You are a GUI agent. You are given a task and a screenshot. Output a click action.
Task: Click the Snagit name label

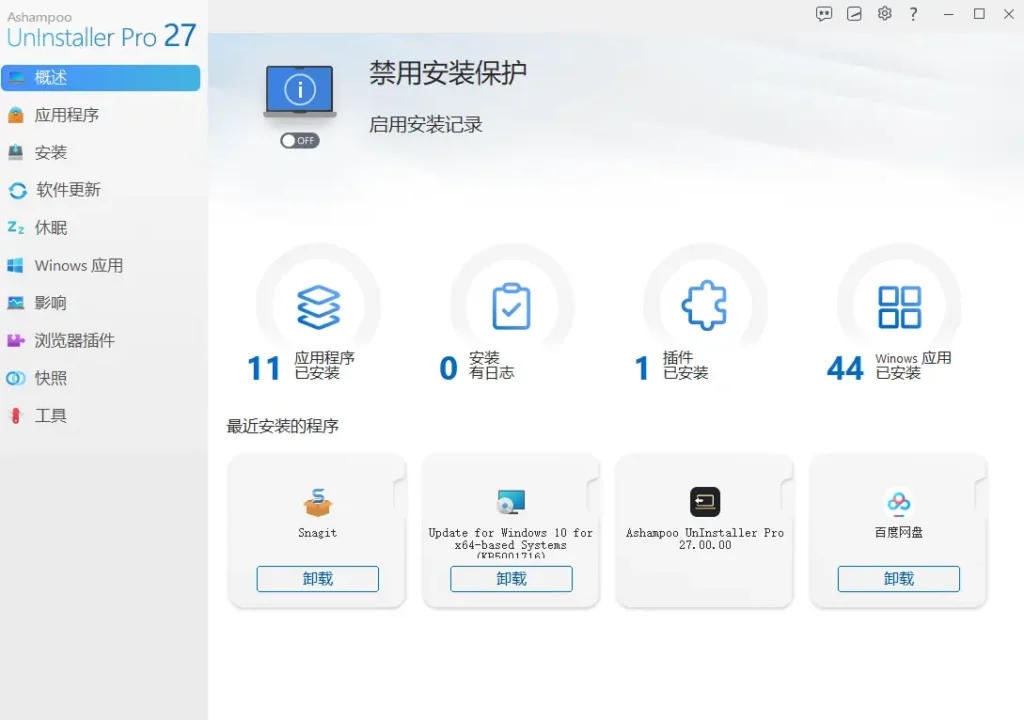[317, 533]
